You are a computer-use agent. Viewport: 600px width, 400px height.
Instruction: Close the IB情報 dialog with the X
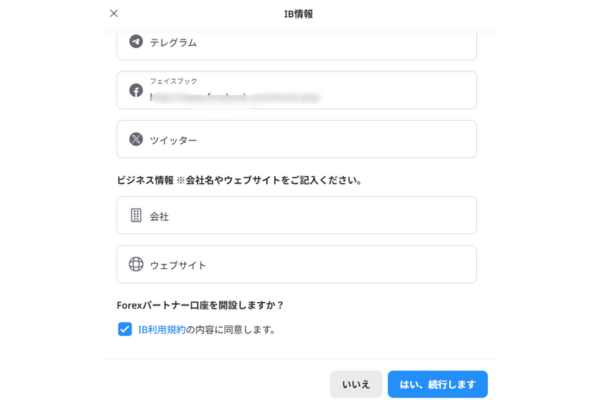114,13
